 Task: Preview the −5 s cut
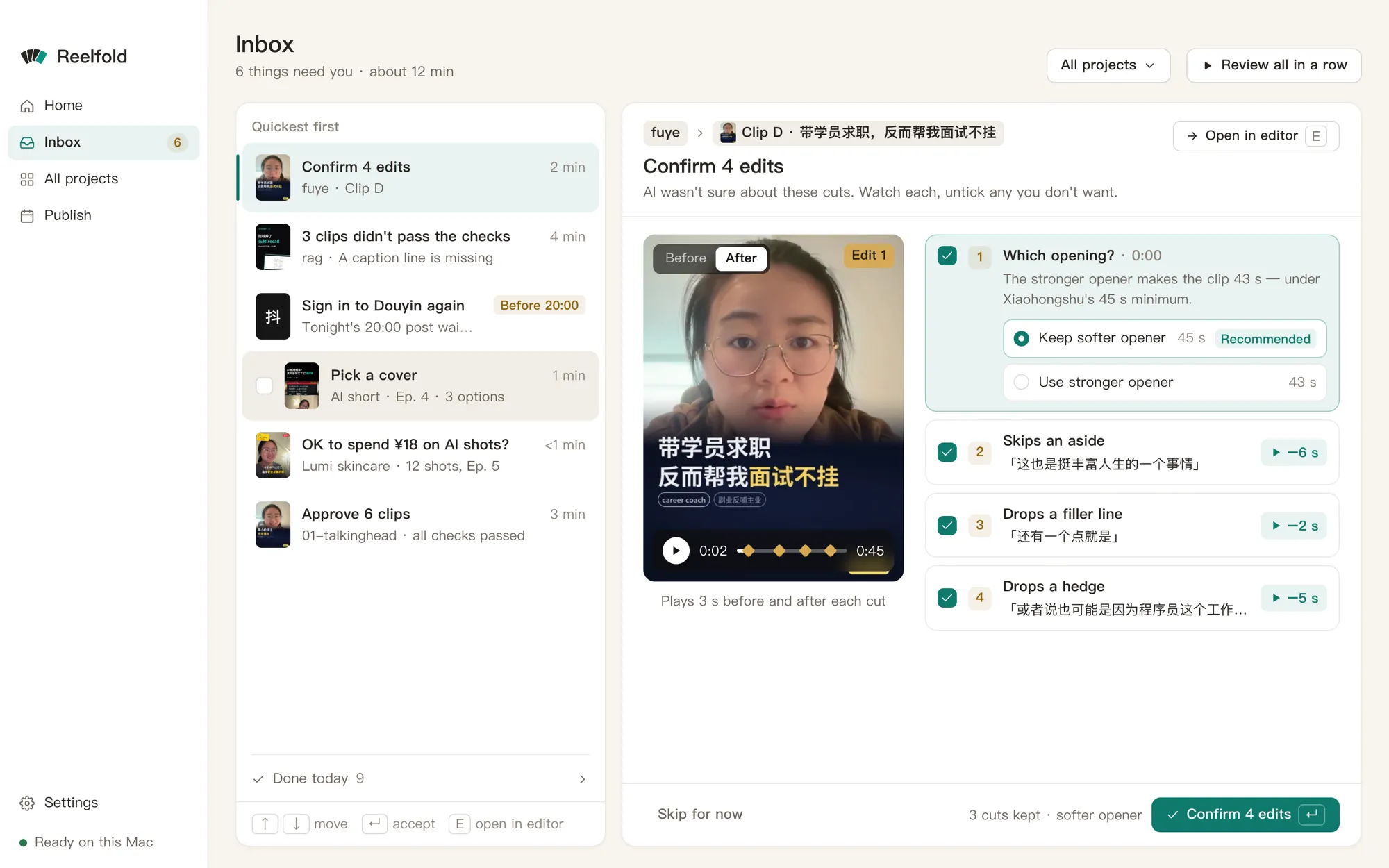pyautogui.click(x=1294, y=599)
